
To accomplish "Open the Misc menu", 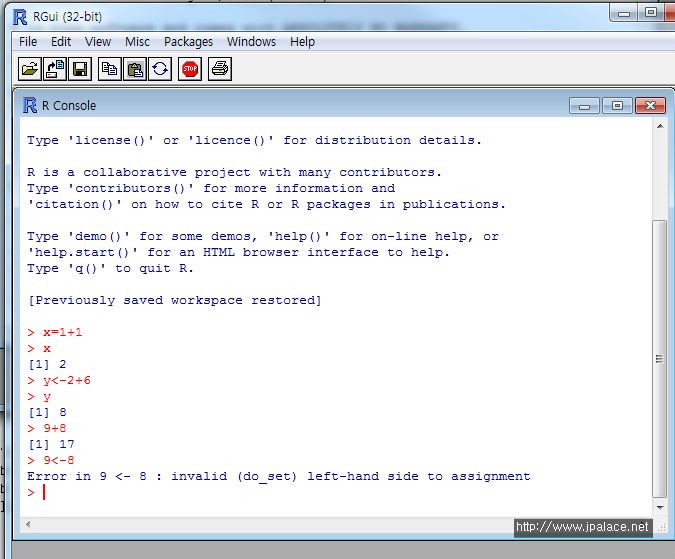I will pyautogui.click(x=137, y=42).
